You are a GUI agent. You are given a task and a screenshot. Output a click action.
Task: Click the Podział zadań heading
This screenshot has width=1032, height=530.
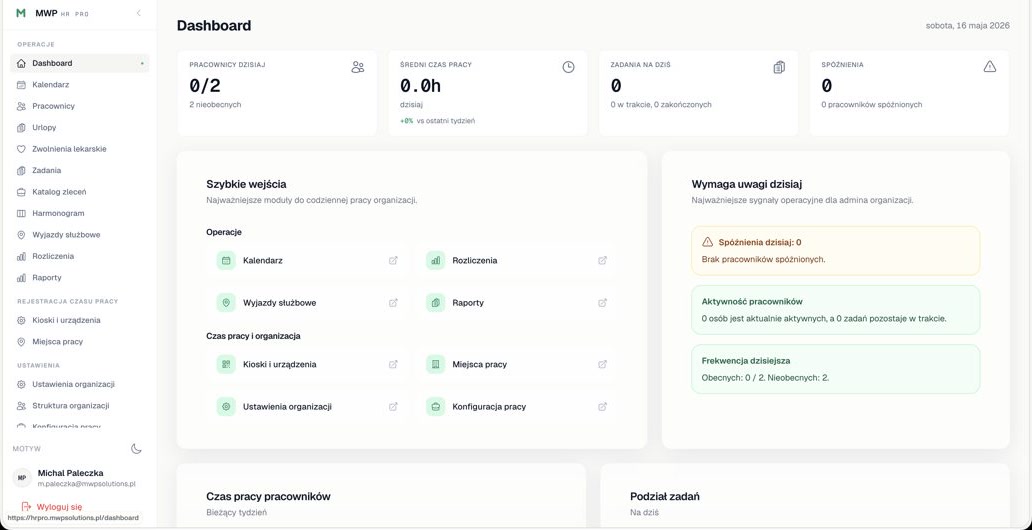coord(665,496)
